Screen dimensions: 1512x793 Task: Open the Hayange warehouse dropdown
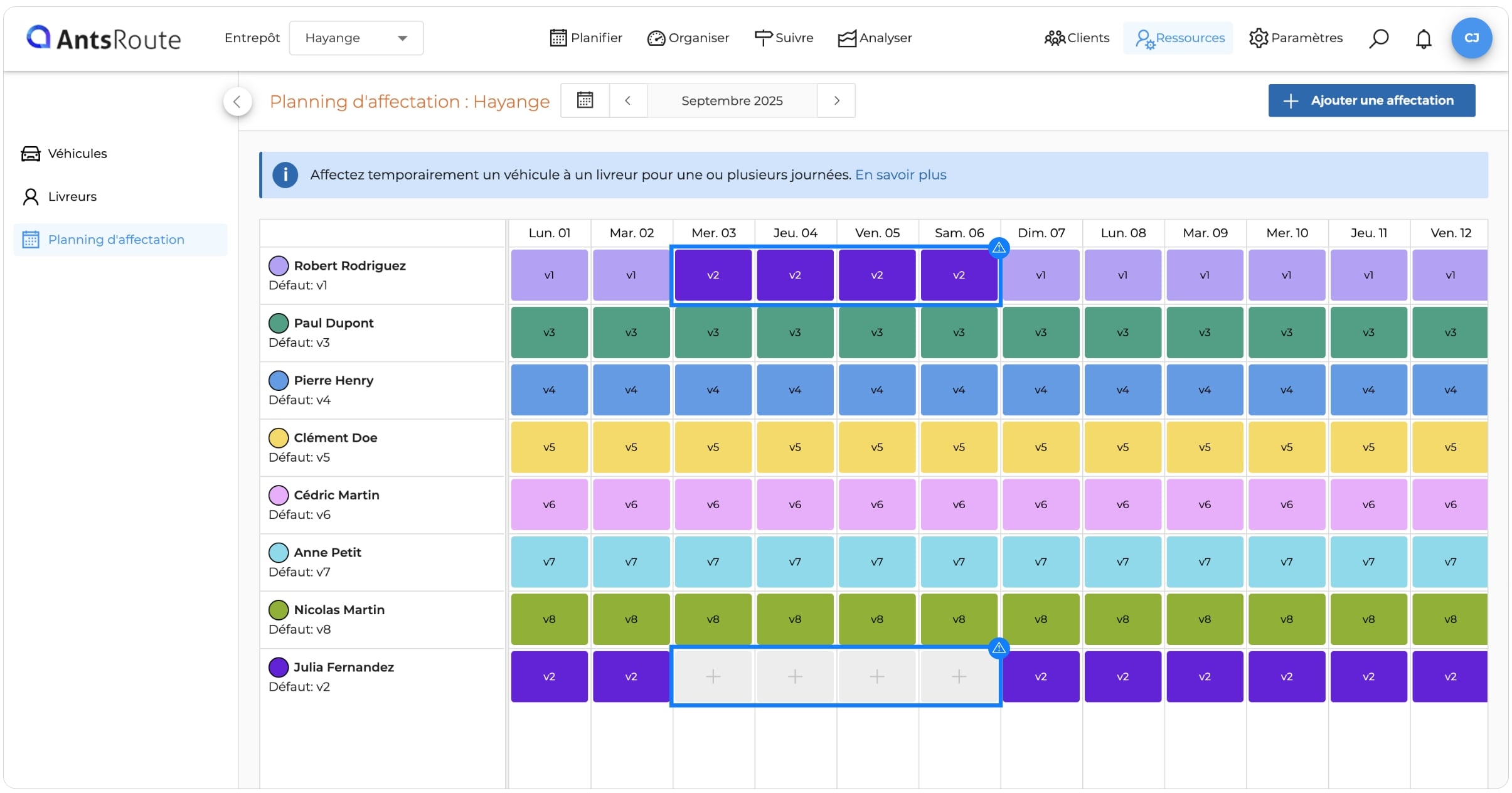[x=356, y=38]
